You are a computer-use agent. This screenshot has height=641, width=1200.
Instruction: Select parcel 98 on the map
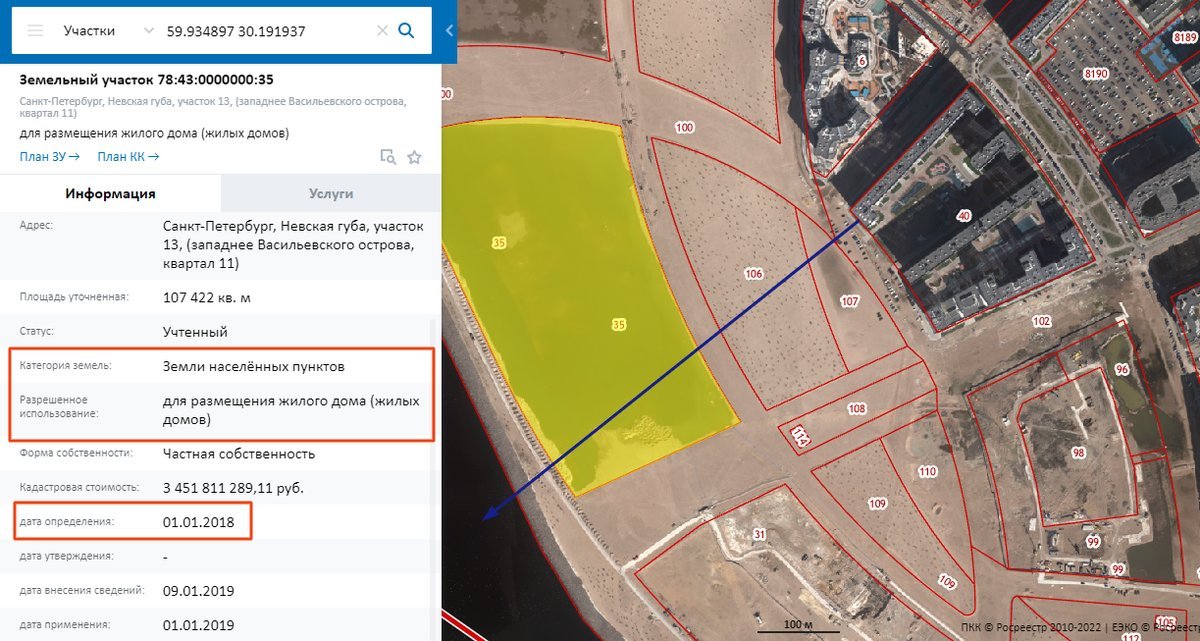click(1077, 453)
